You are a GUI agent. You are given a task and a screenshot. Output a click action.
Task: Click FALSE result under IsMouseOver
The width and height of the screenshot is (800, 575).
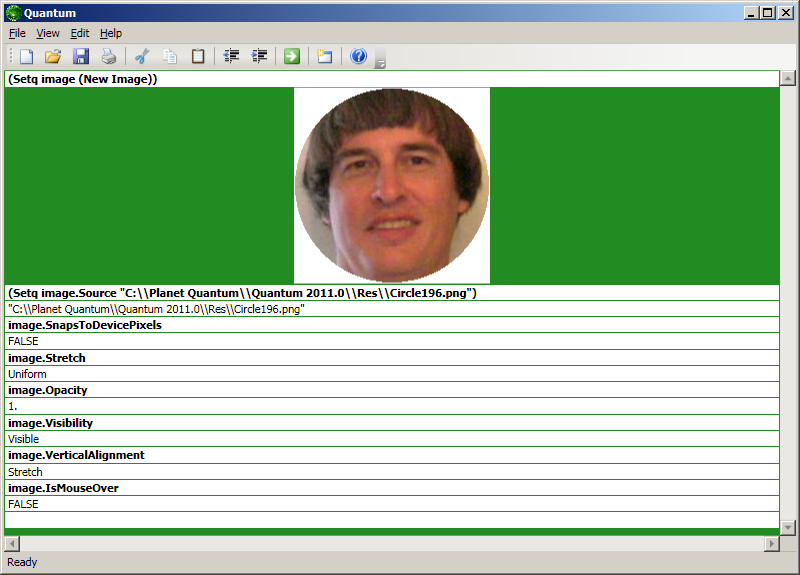(x=392, y=504)
